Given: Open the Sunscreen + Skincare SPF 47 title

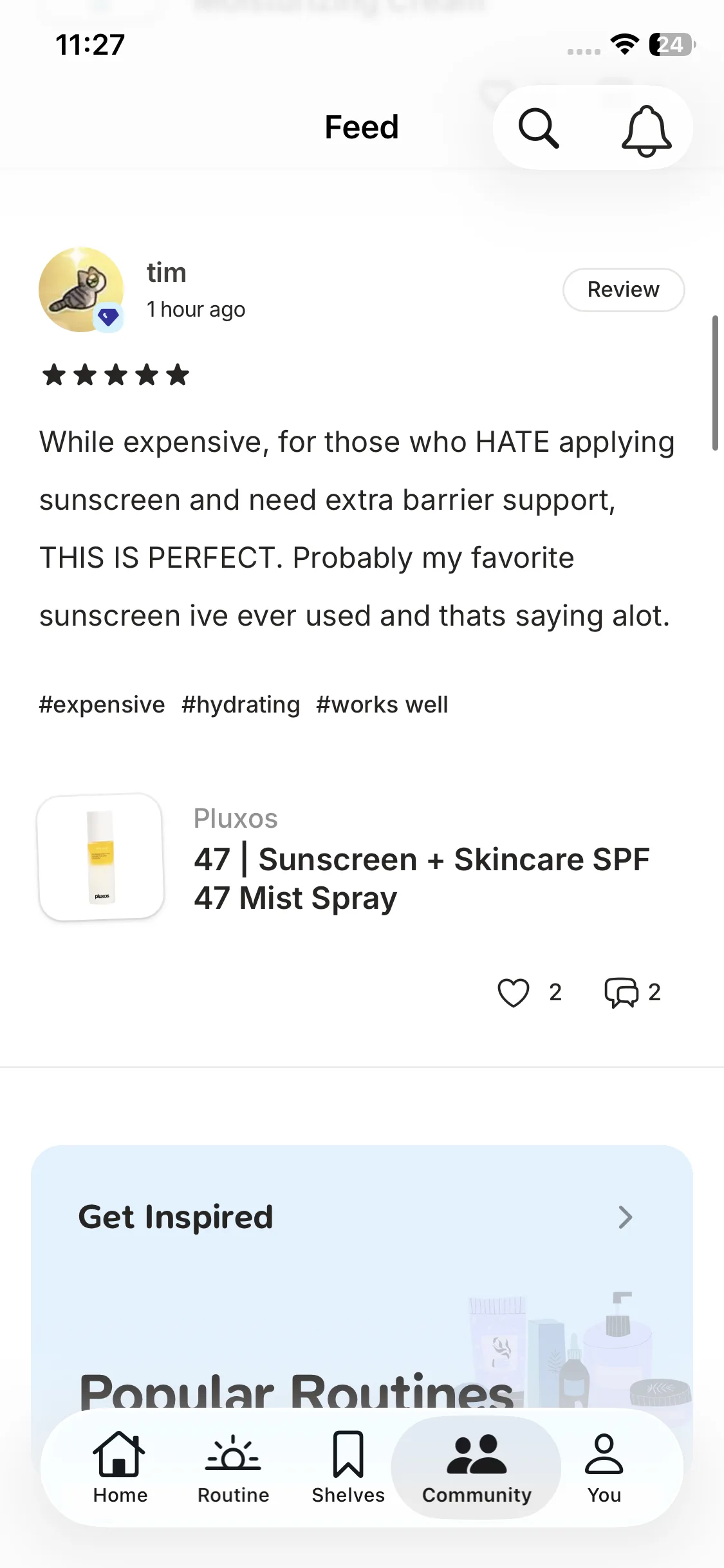Looking at the screenshot, I should click(422, 879).
